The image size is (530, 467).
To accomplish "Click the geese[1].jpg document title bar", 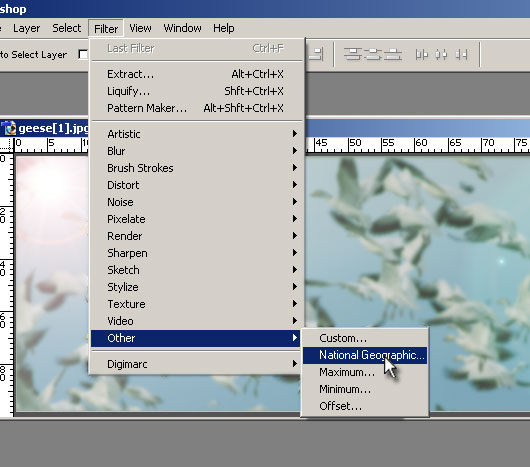I will pyautogui.click(x=417, y=128).
